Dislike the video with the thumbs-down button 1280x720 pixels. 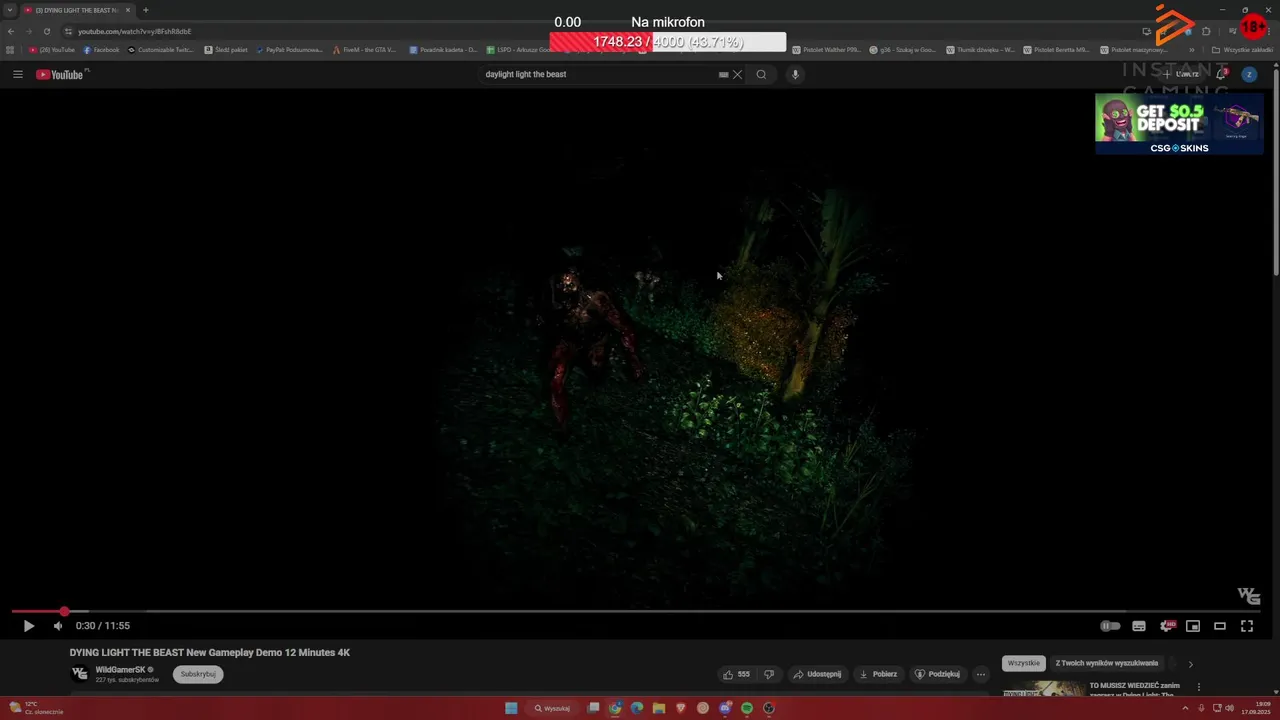click(x=769, y=674)
